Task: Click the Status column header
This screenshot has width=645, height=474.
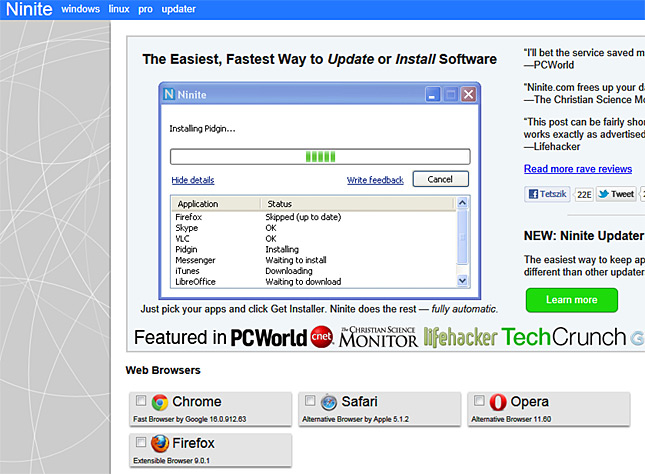Action: click(358, 204)
